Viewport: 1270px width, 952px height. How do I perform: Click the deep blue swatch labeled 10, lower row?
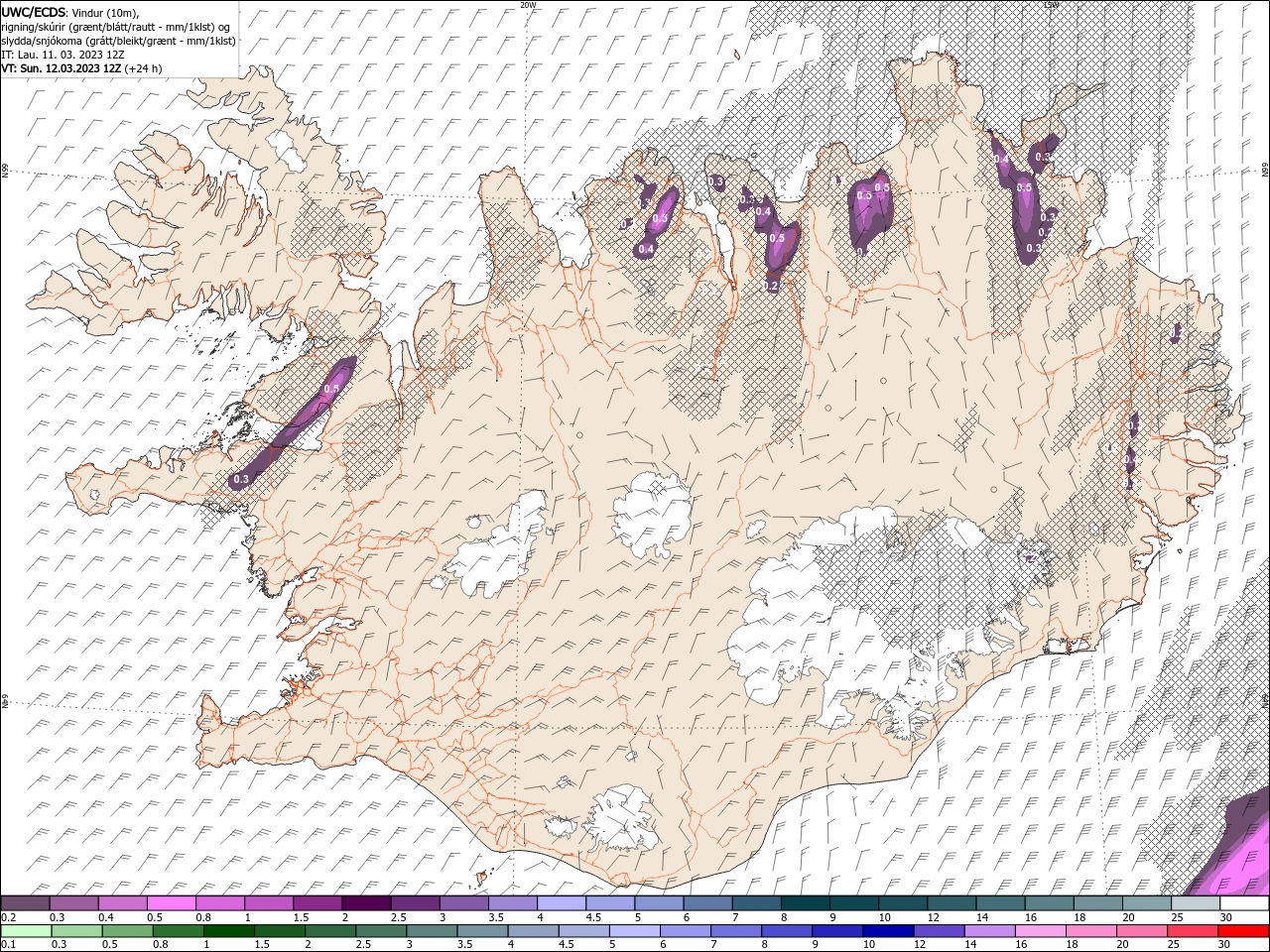pyautogui.click(x=887, y=930)
